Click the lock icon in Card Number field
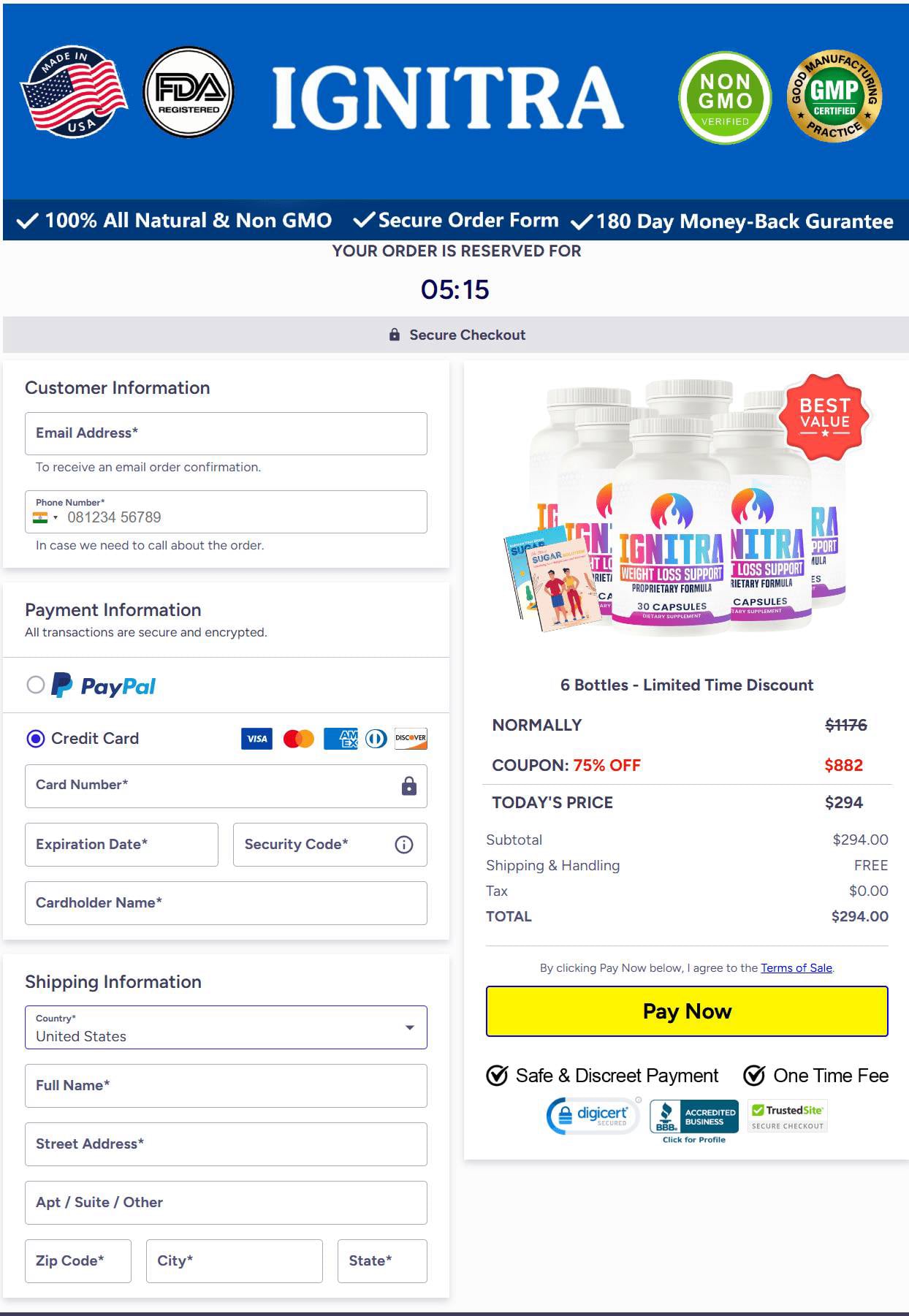Screen dimensions: 909x1316 pyautogui.click(x=409, y=786)
